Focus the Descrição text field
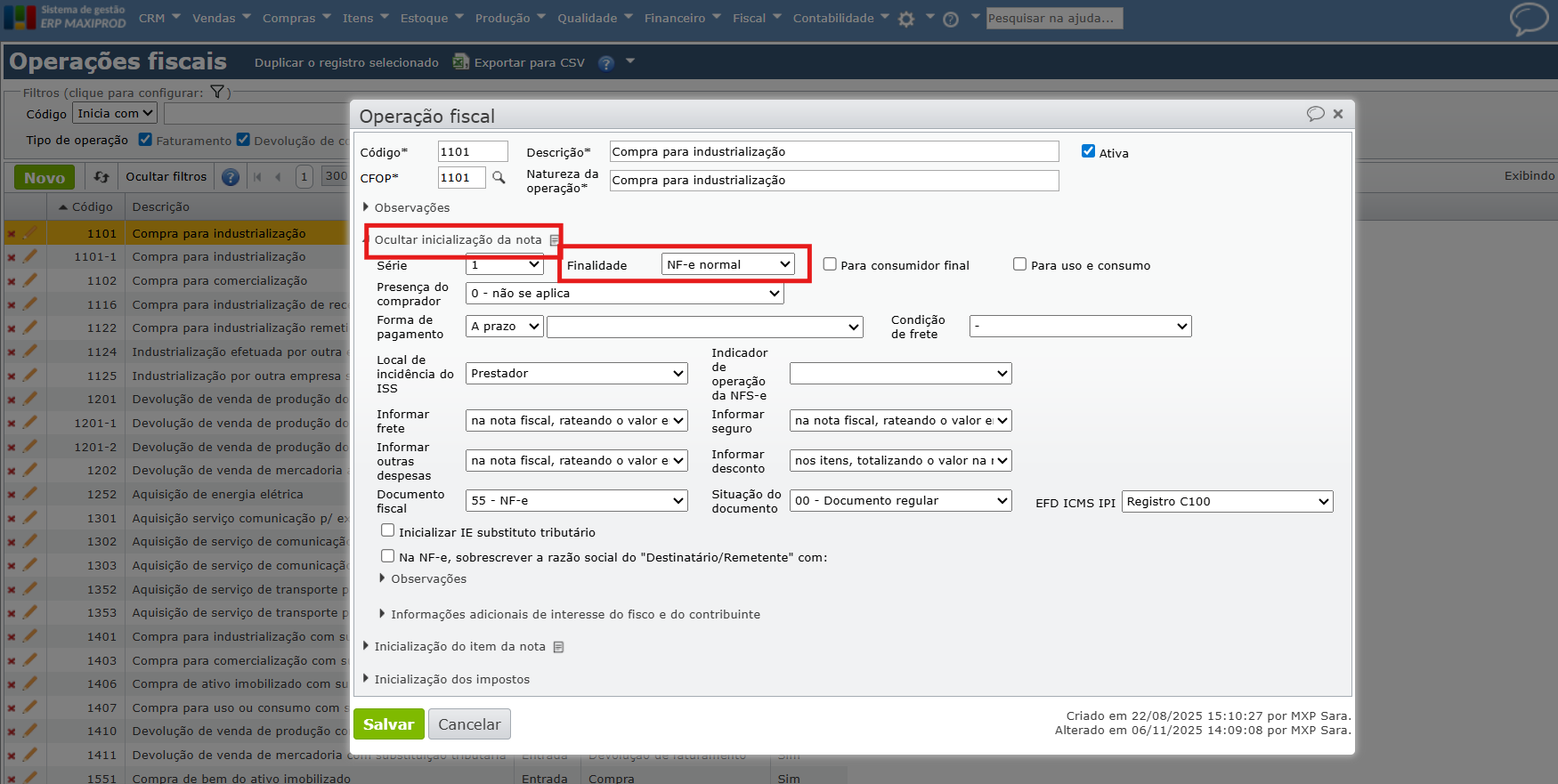The image size is (1558, 784). [834, 152]
